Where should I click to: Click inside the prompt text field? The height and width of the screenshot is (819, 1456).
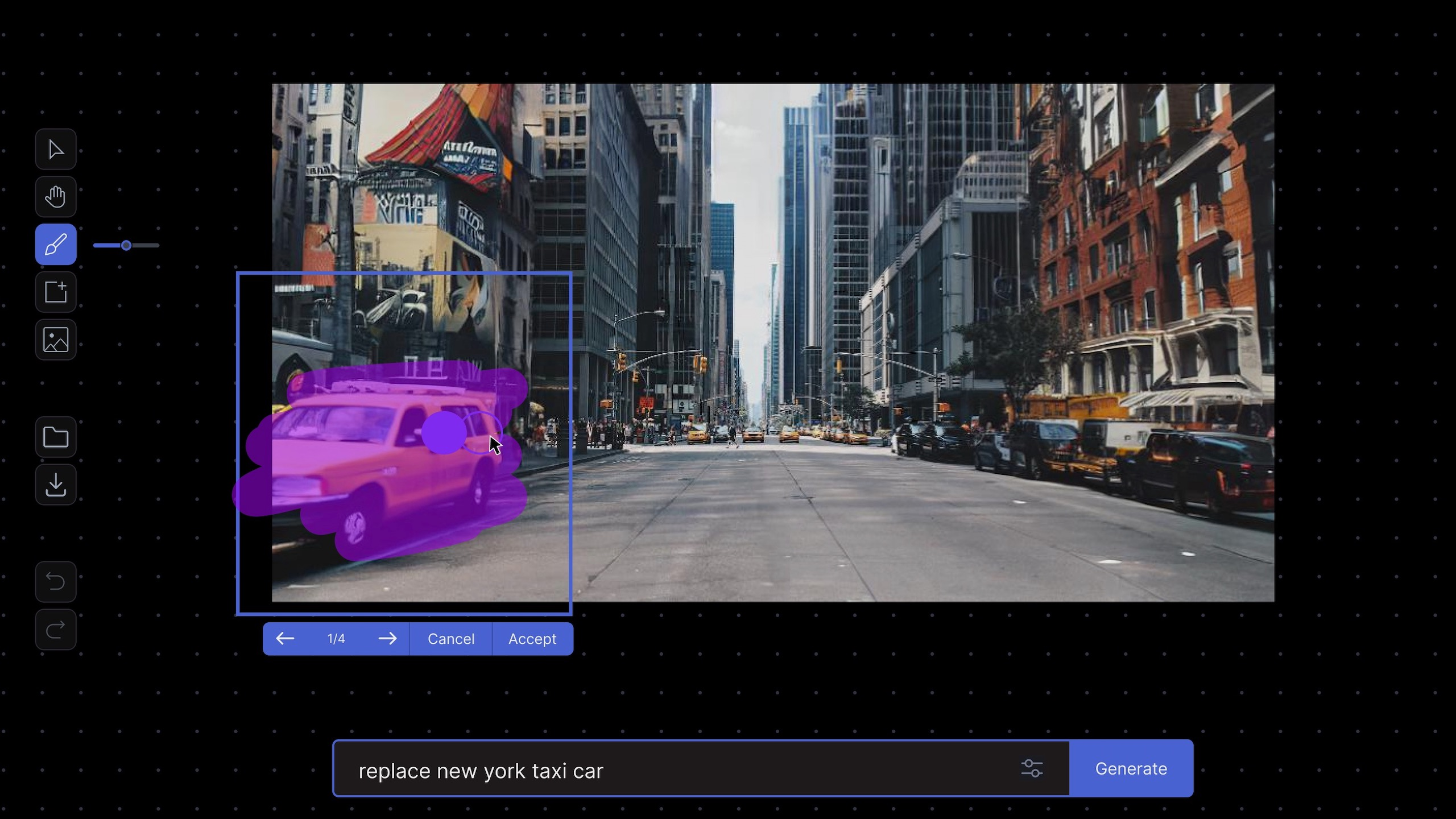point(626,770)
